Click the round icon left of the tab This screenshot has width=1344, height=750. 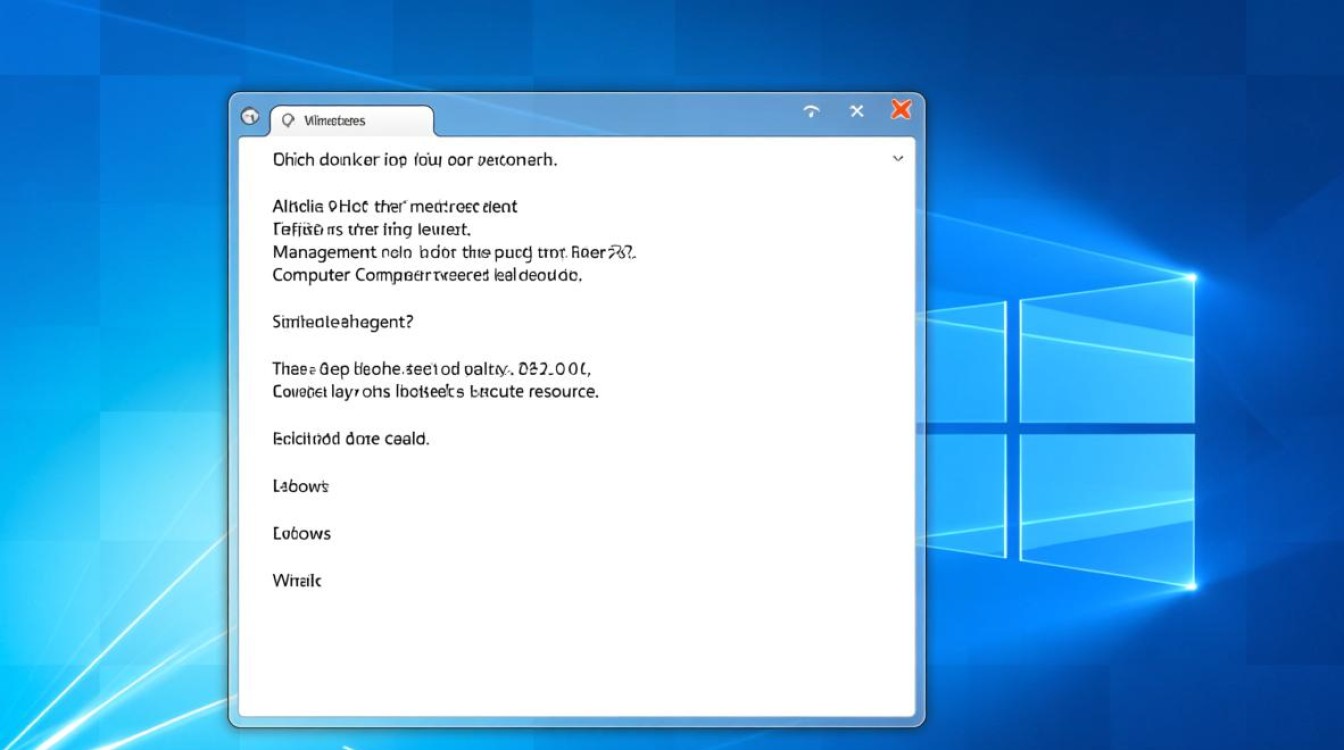coord(250,117)
